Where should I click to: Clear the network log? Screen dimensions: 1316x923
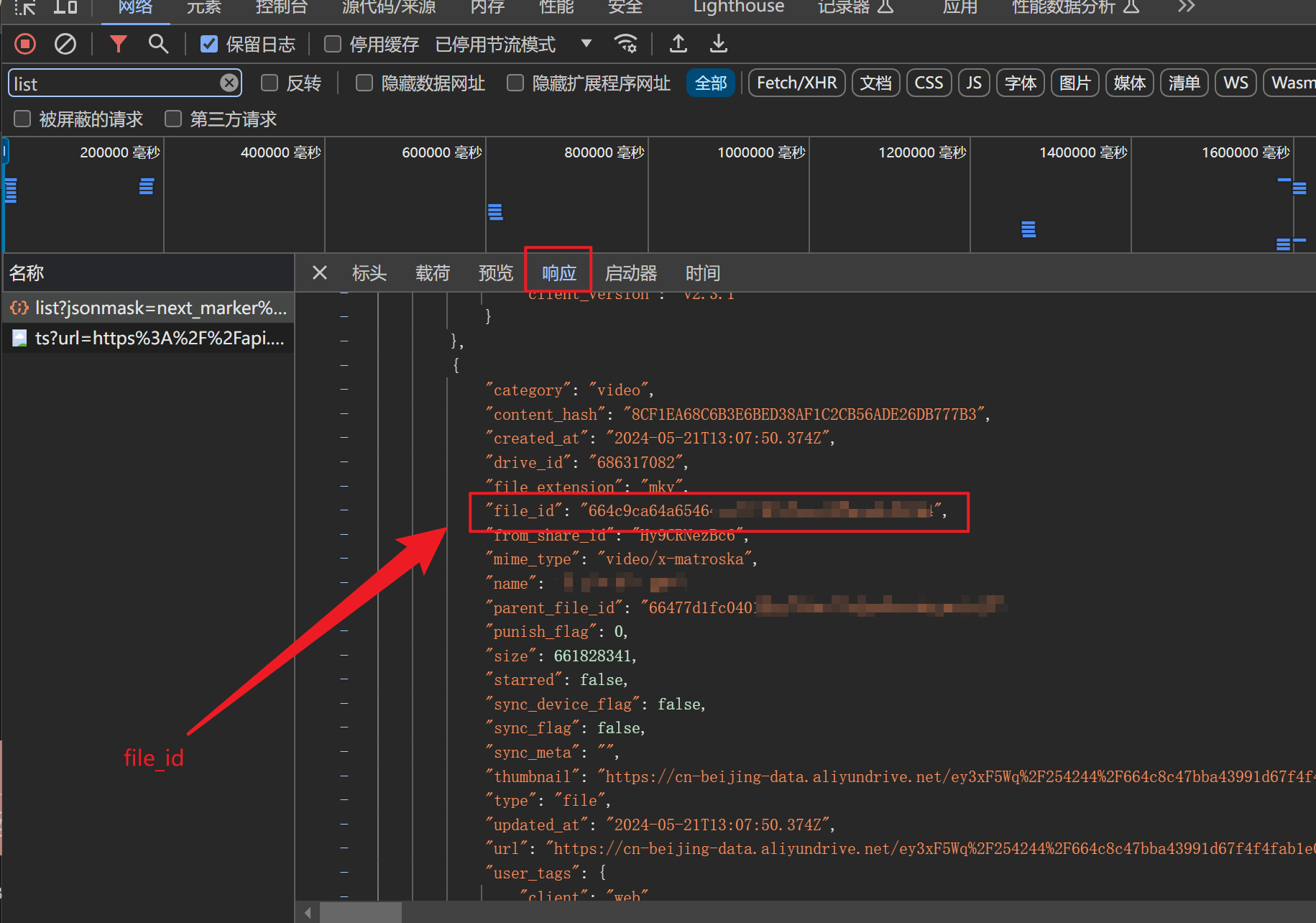pos(65,45)
